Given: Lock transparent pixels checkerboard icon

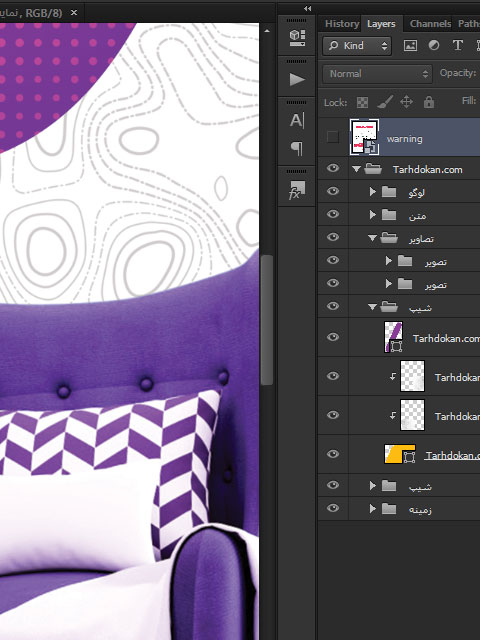Looking at the screenshot, I should click(362, 102).
